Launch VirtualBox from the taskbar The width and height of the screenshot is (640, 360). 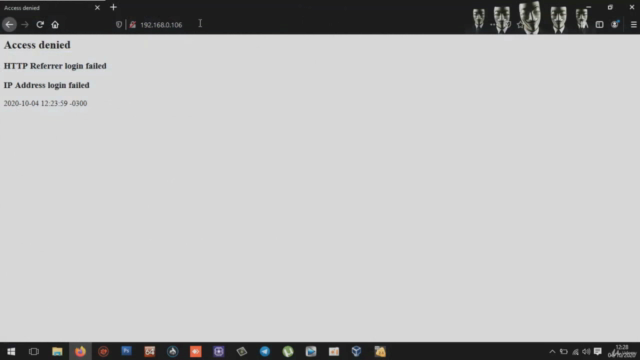356,351
